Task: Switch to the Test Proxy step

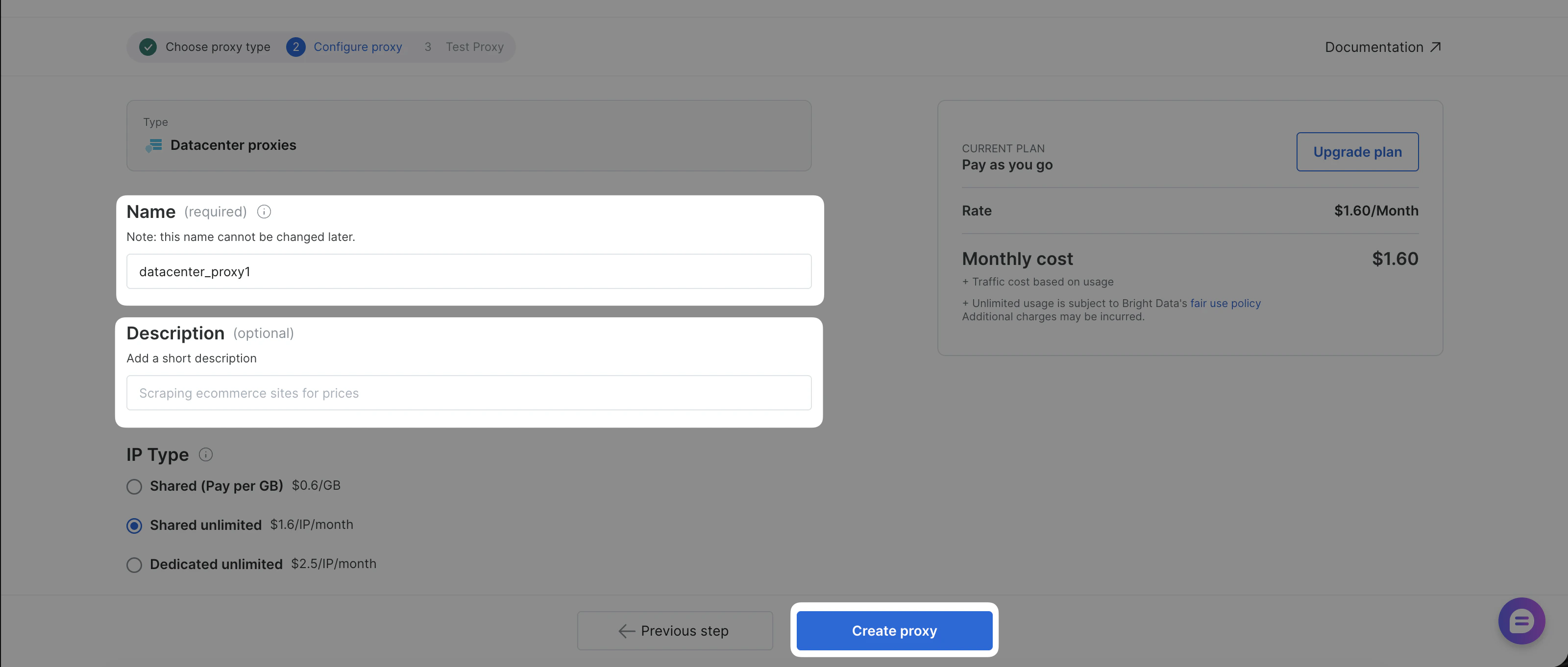Action: click(474, 47)
